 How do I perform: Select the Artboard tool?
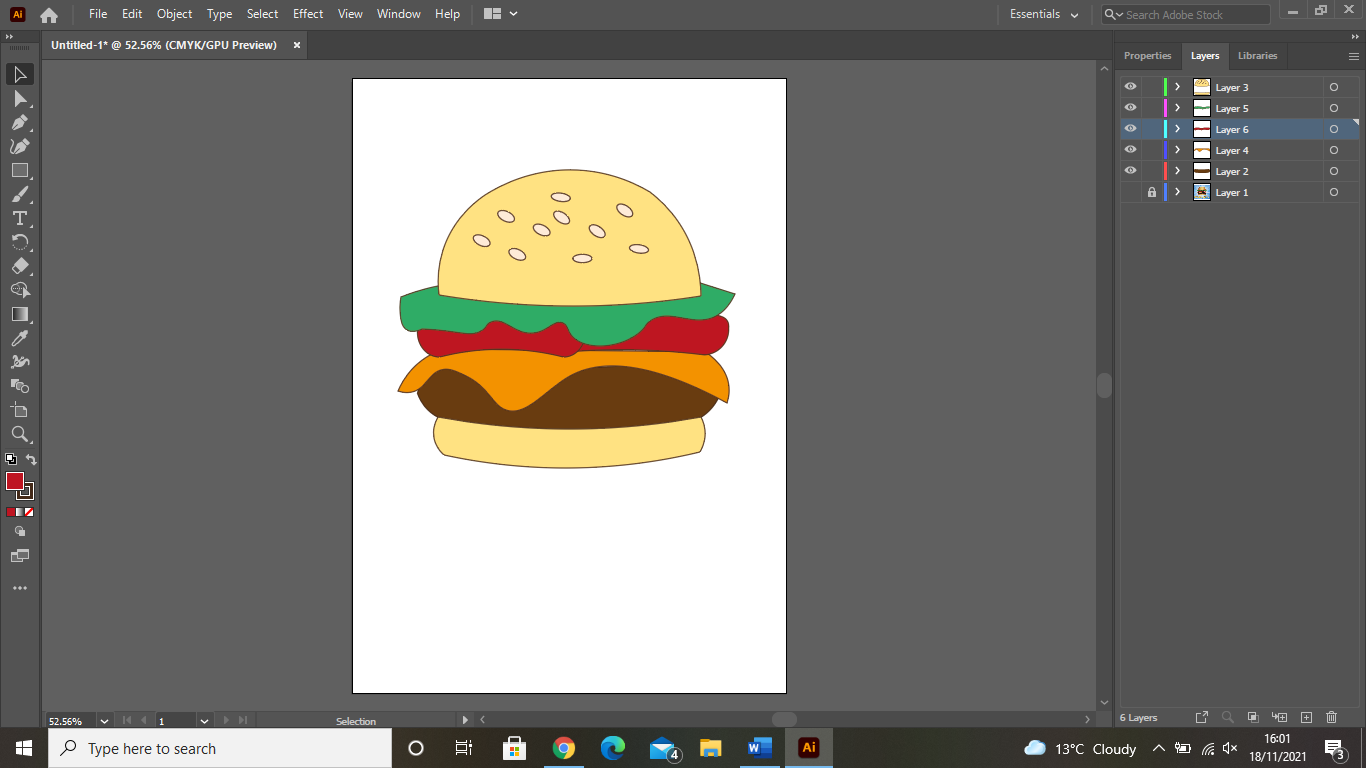click(x=19, y=410)
